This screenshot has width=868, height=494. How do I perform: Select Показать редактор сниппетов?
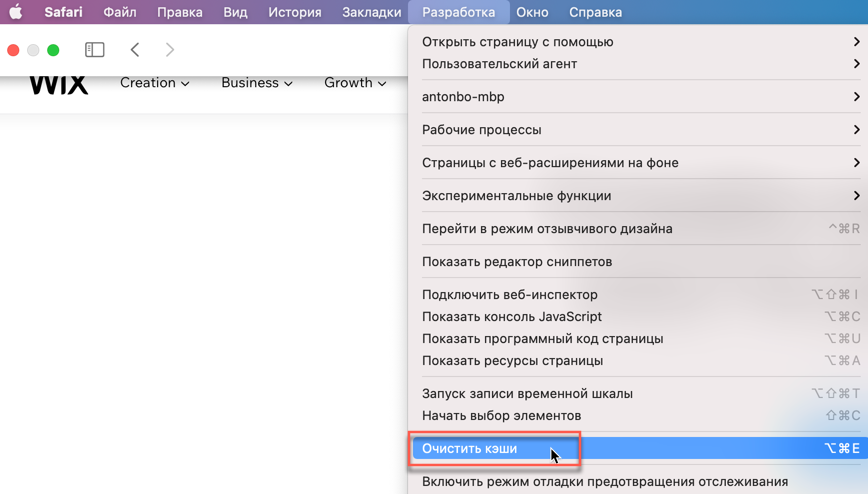640,262
